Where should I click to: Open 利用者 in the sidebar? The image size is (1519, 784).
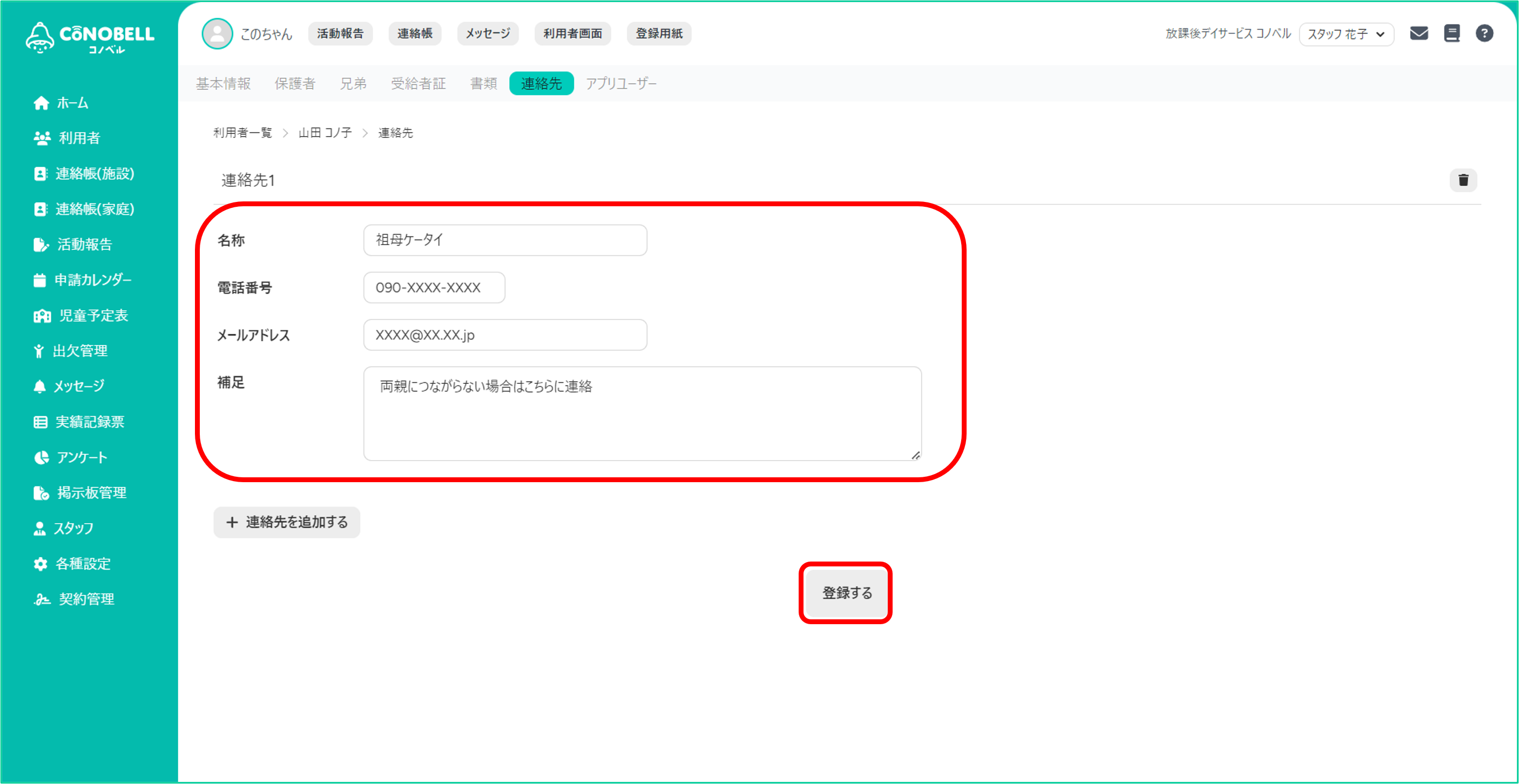coord(67,138)
